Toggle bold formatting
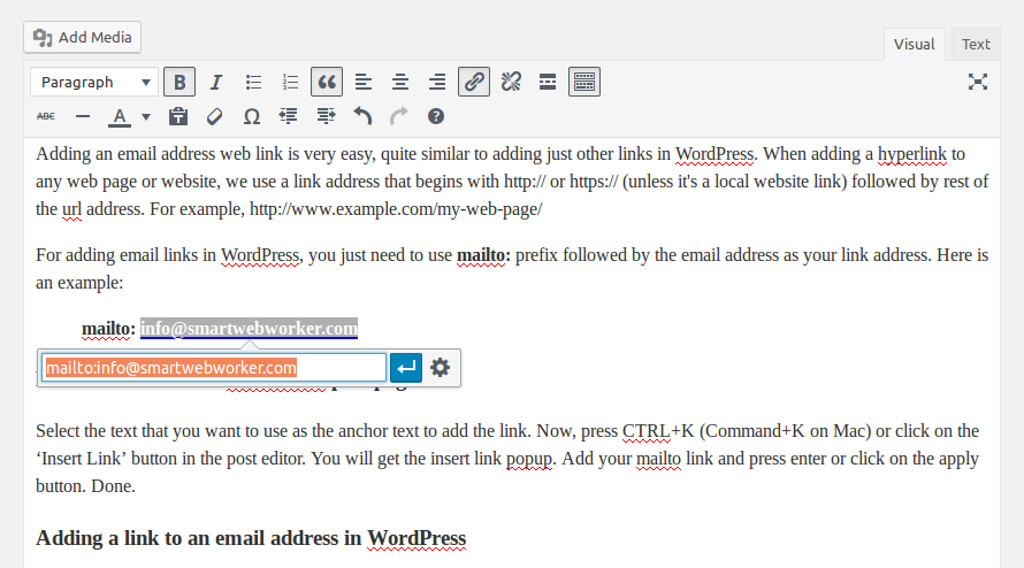Image resolution: width=1024 pixels, height=568 pixels. (x=180, y=82)
